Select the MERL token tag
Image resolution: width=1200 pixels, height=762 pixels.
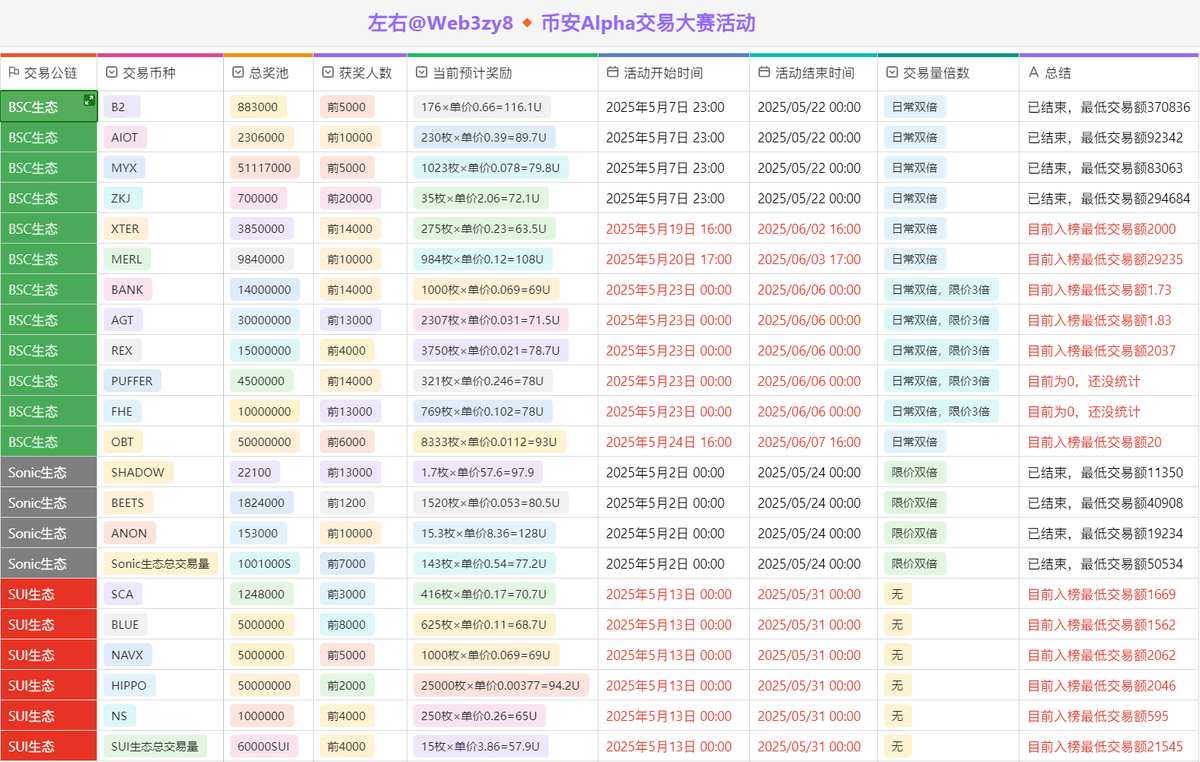tap(127, 259)
